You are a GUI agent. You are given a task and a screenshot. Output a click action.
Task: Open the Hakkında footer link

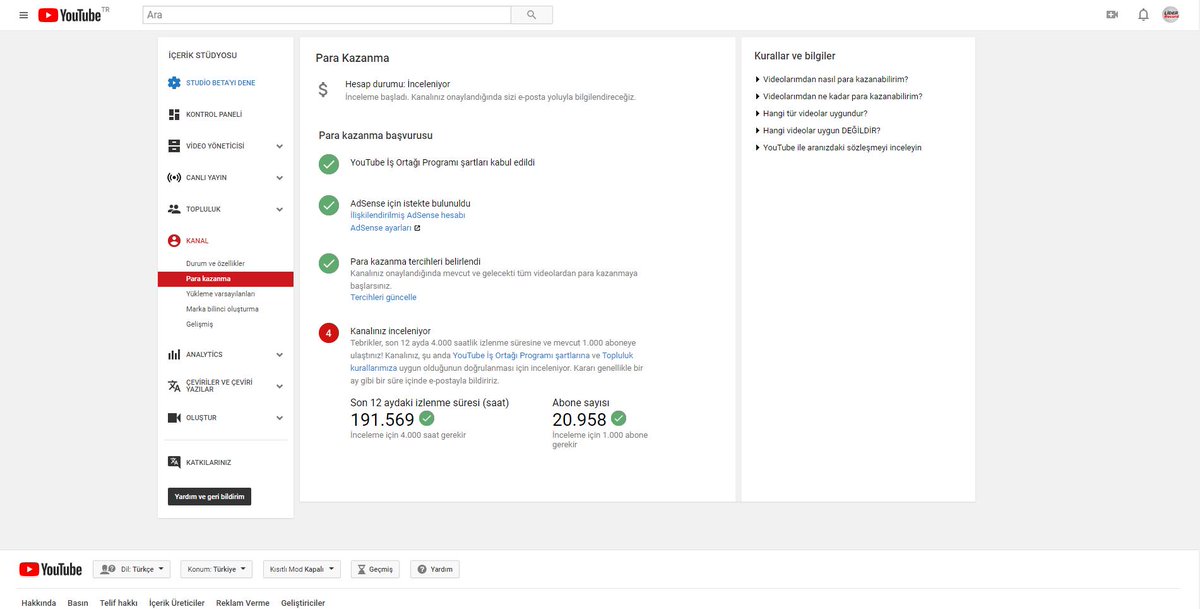pos(39,603)
